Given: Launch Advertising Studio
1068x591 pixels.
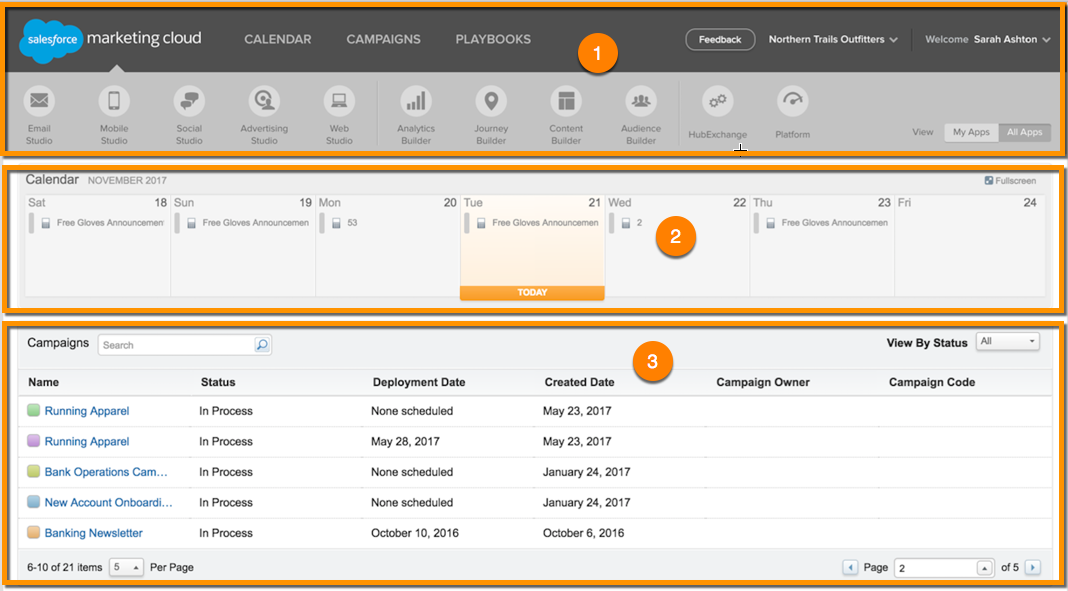Looking at the screenshot, I should (264, 115).
